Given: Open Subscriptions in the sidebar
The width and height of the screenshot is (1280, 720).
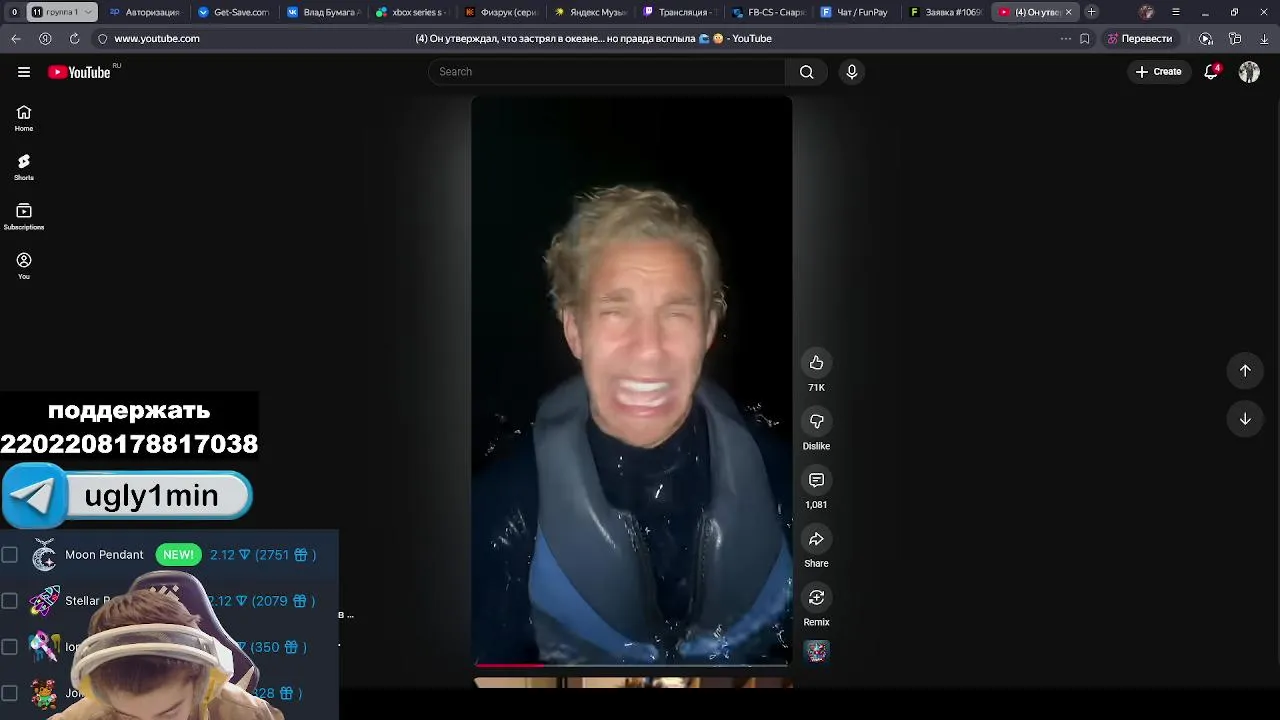Looking at the screenshot, I should 24,216.
